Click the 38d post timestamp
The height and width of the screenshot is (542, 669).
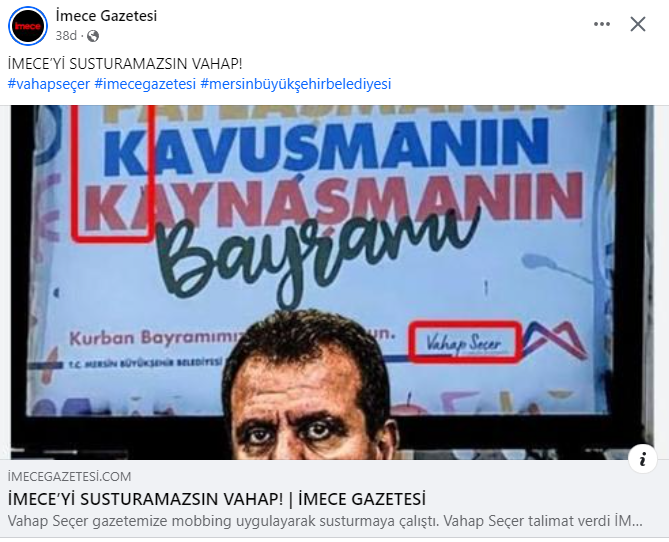click(x=66, y=36)
